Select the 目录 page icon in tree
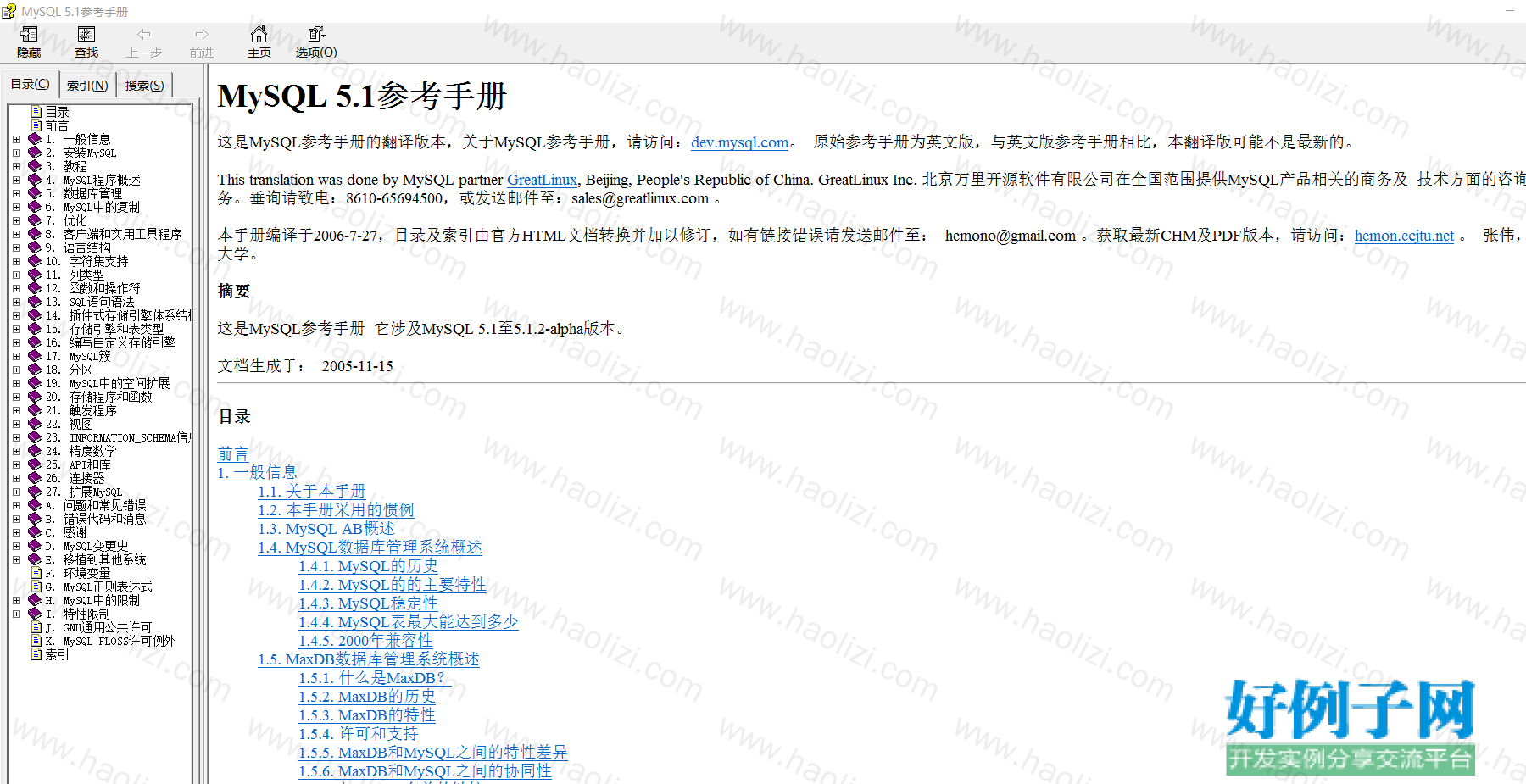The image size is (1526, 784). click(36, 112)
